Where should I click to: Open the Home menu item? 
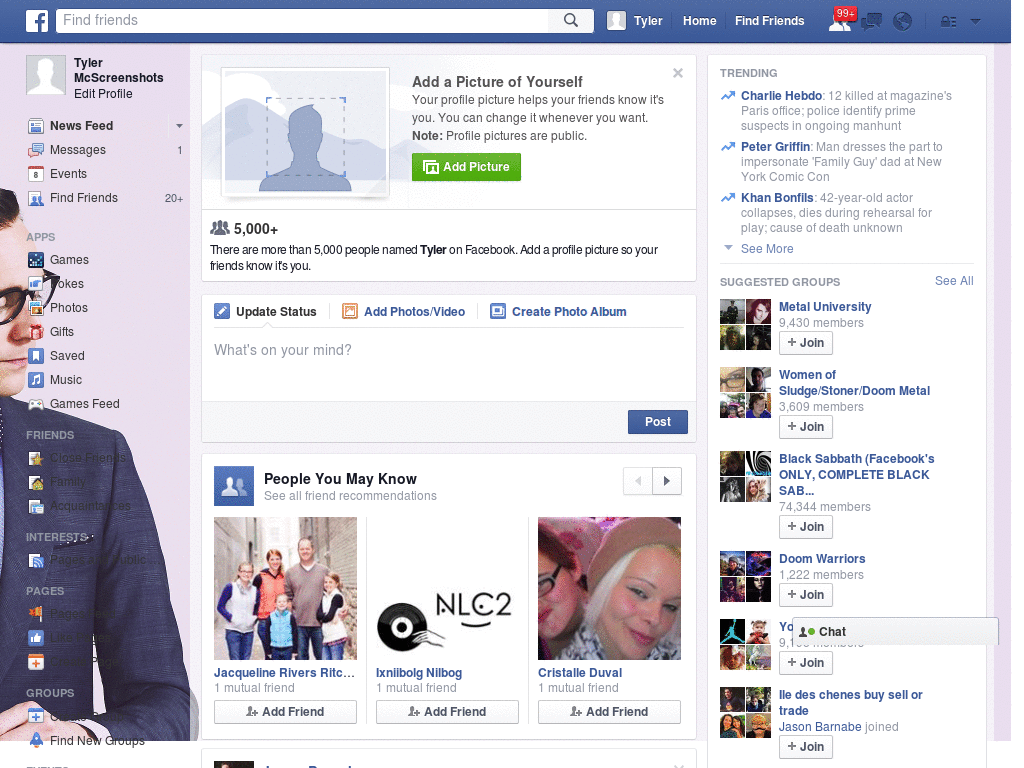(699, 21)
